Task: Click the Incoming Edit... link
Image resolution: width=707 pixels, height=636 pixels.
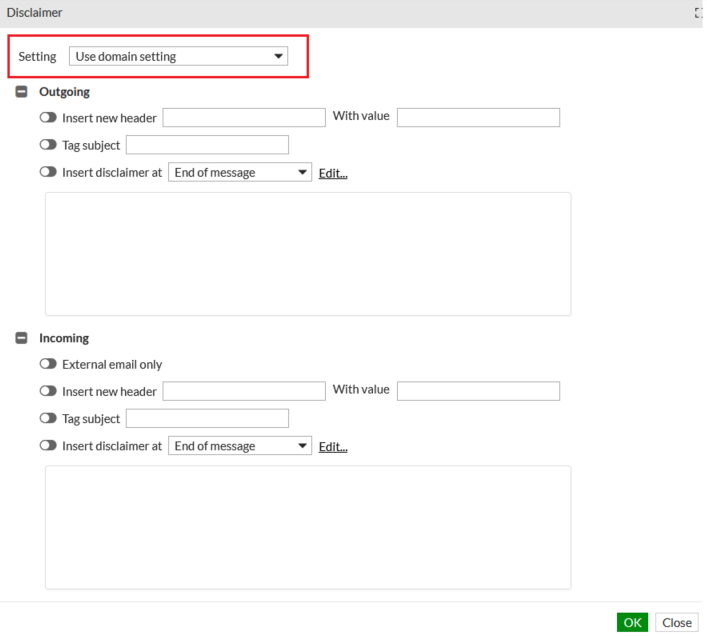Action: (333, 447)
